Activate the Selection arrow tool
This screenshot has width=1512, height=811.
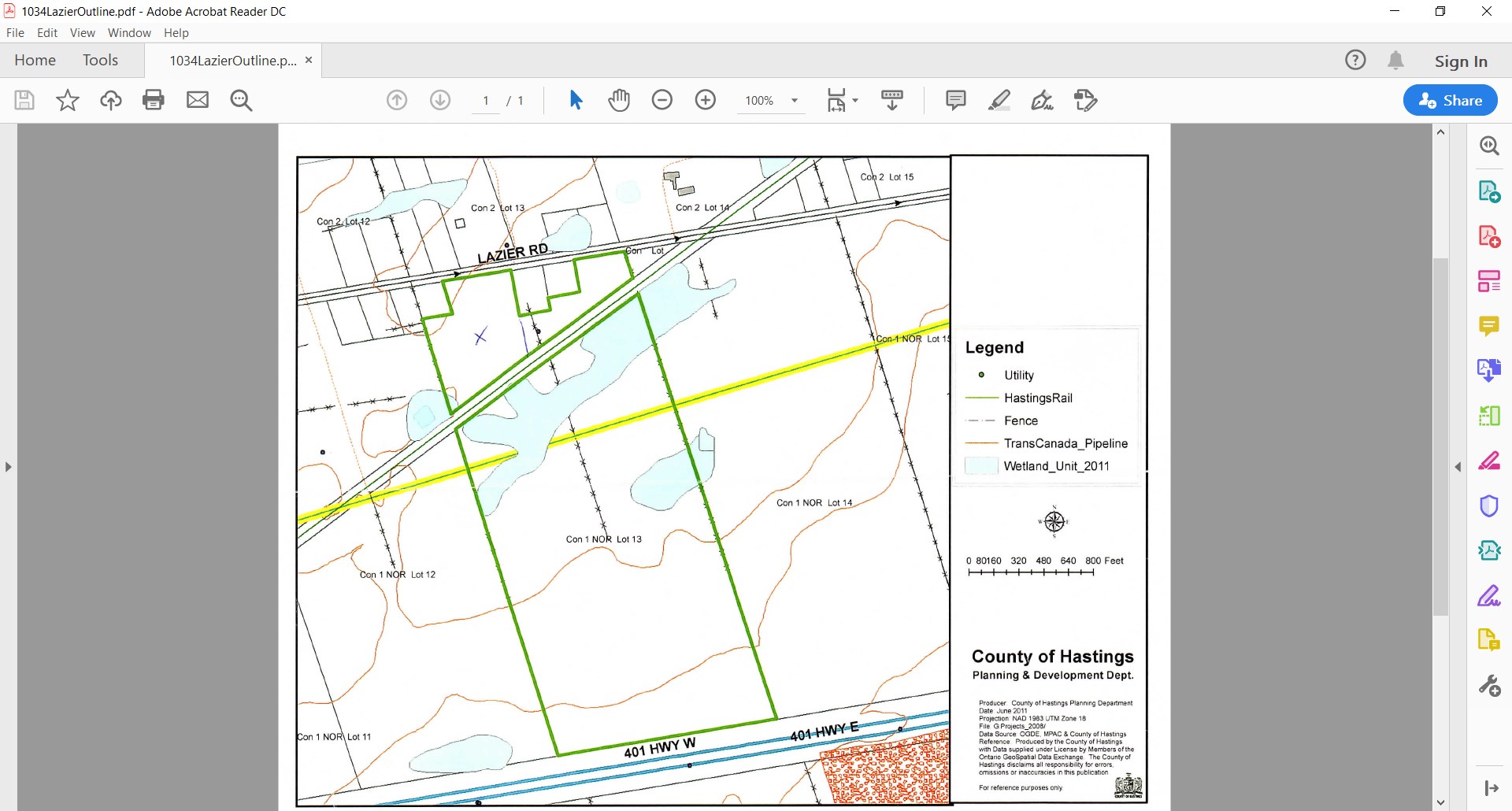click(x=576, y=100)
